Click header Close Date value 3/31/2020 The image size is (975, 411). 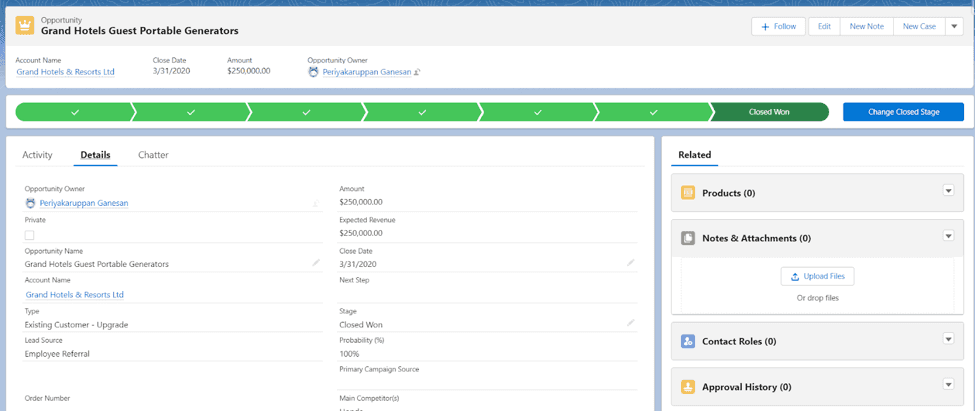[171, 71]
